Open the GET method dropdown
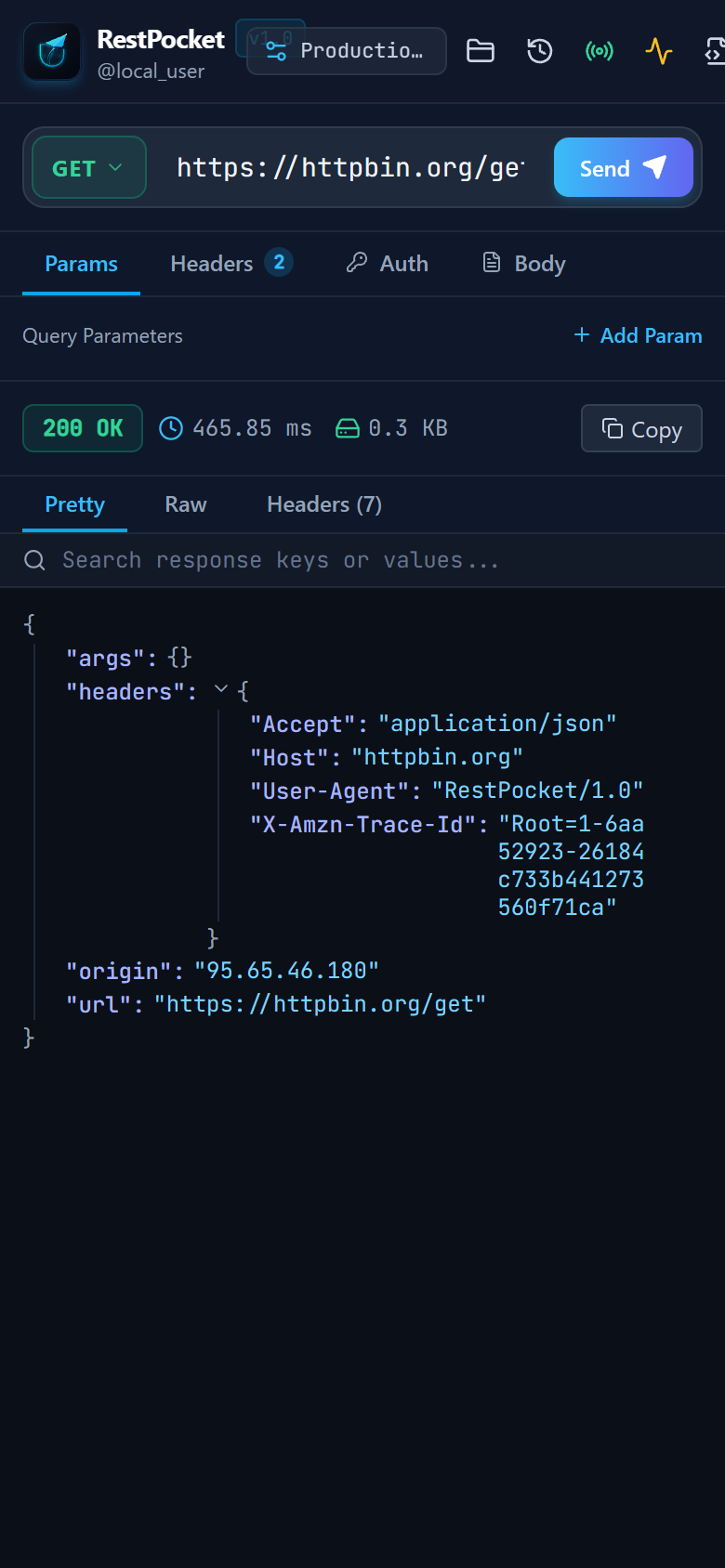The width and height of the screenshot is (725, 1568). click(x=89, y=168)
